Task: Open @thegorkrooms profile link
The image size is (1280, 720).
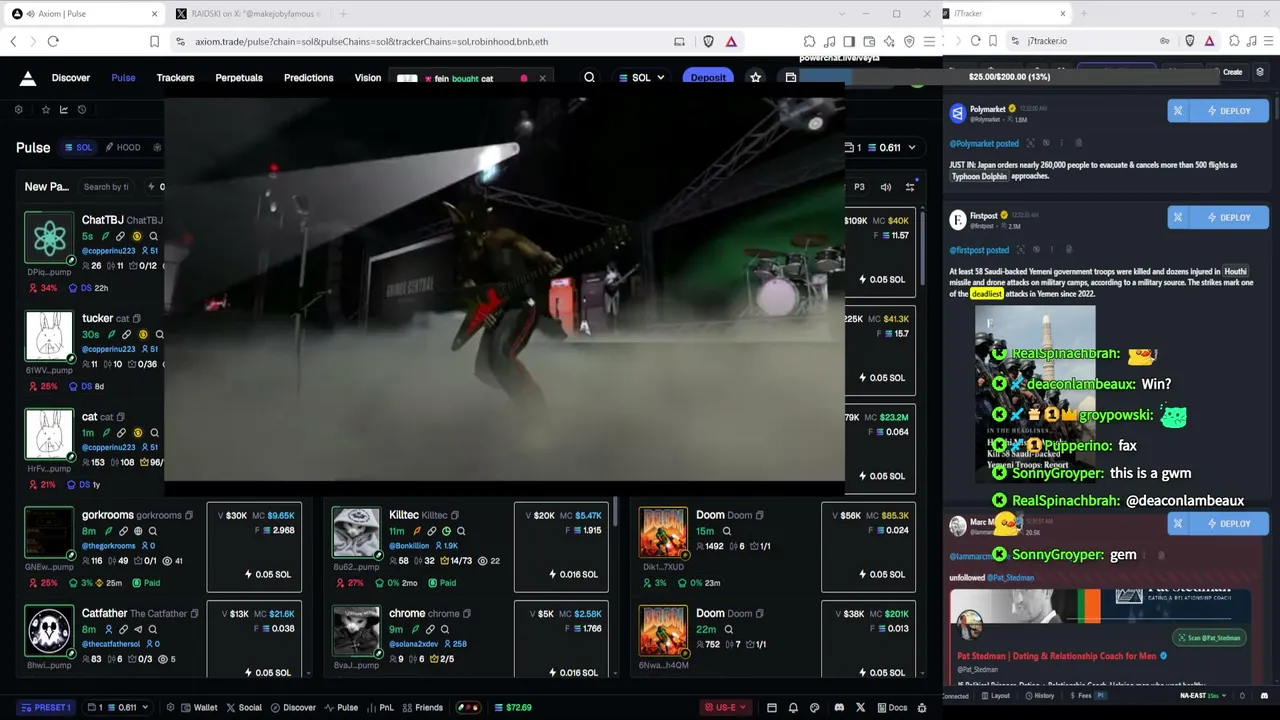Action: click(110, 546)
